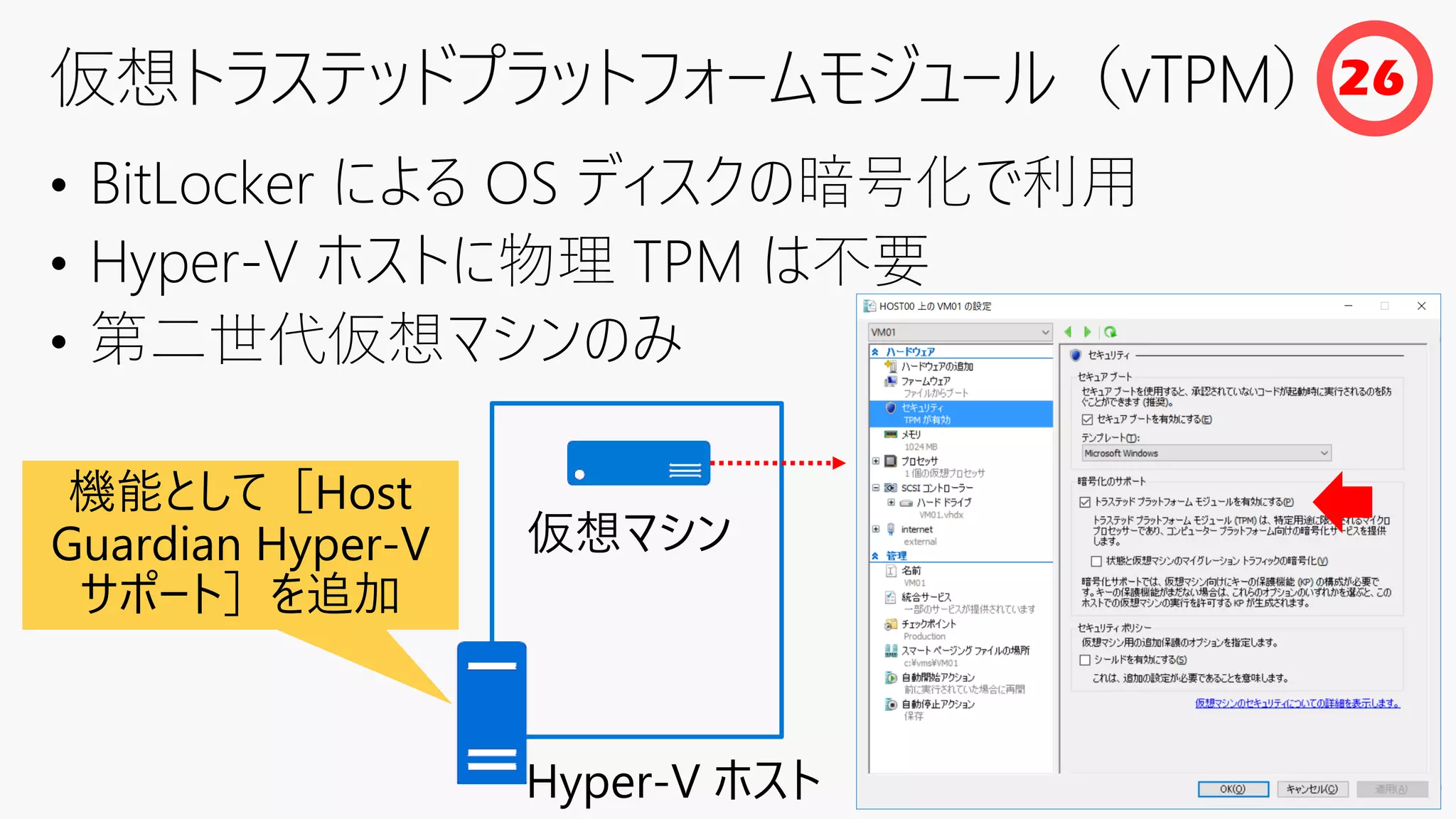The width and height of the screenshot is (1456, 819).
Task: Enable 状態と仮想マシンのマイグレーション トラフィックの暗号化 checkbox
Action: [1096, 561]
